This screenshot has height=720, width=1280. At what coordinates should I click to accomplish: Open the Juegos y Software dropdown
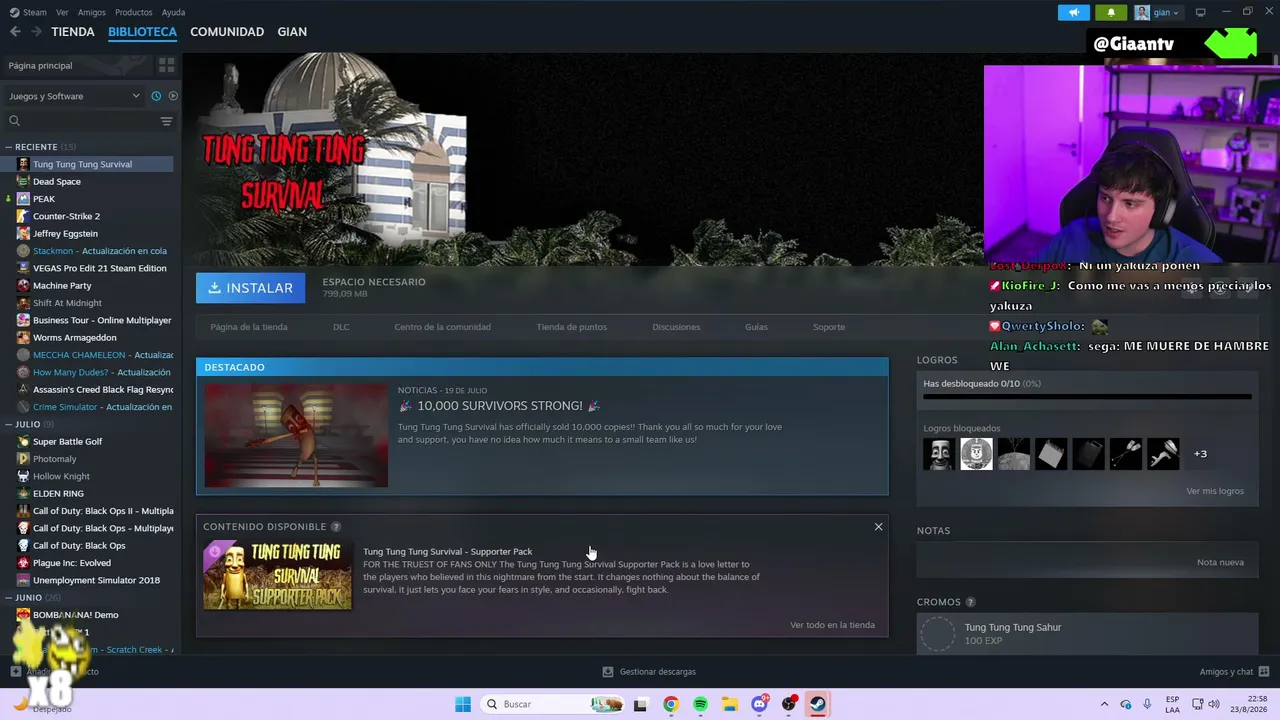tap(75, 96)
